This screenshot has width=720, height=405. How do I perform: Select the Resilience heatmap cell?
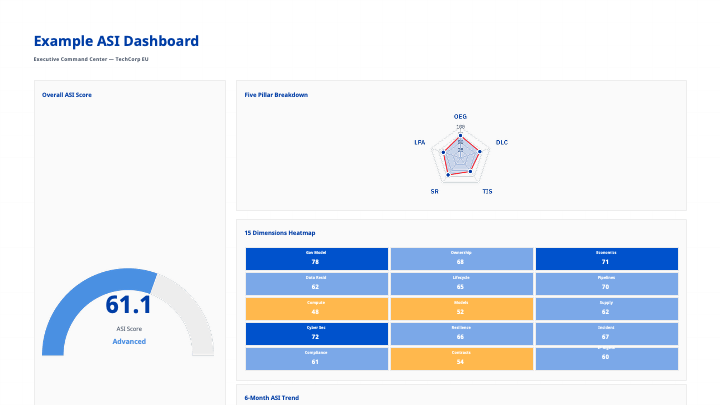pos(461,334)
